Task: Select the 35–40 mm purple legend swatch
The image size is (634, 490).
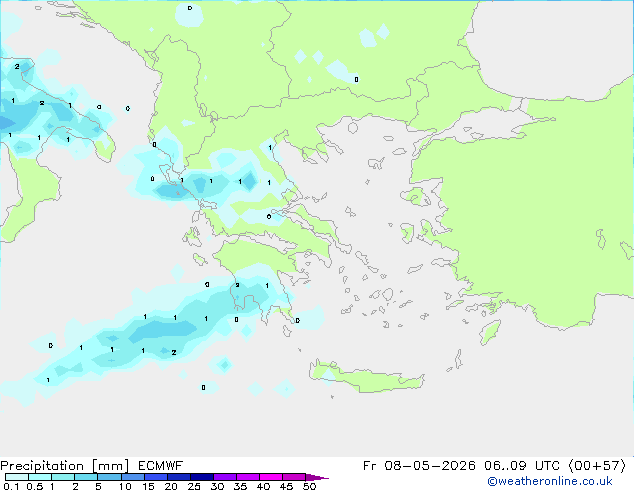Action: pyautogui.click(x=248, y=477)
